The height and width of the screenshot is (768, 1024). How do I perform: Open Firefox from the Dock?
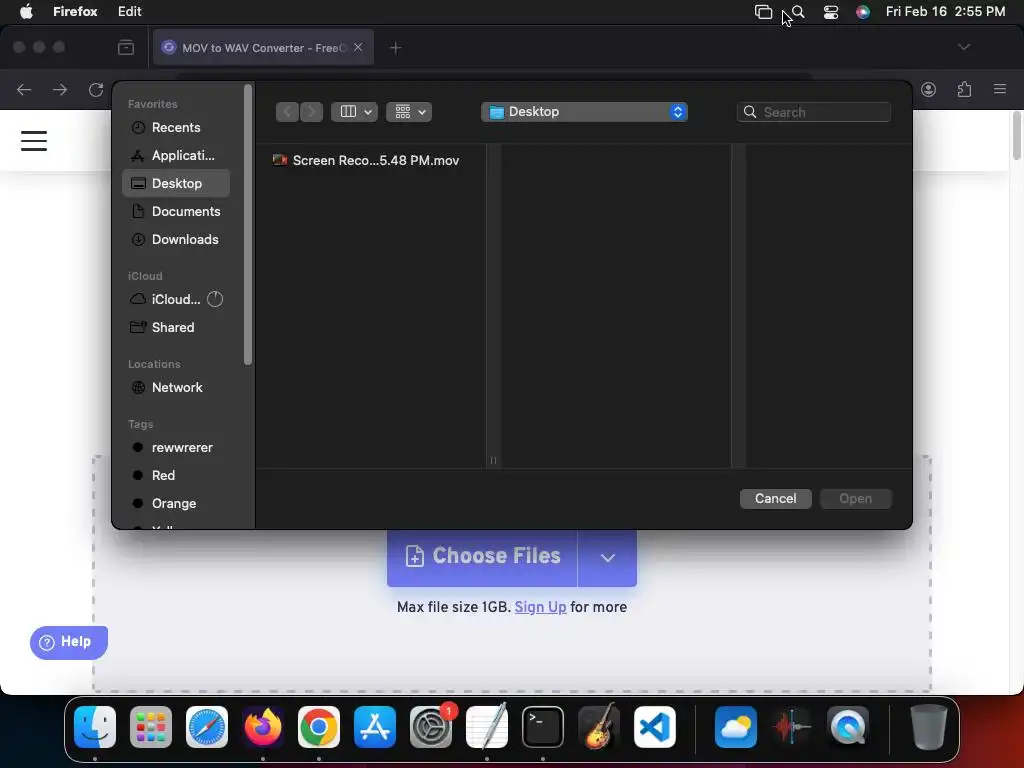[263, 727]
